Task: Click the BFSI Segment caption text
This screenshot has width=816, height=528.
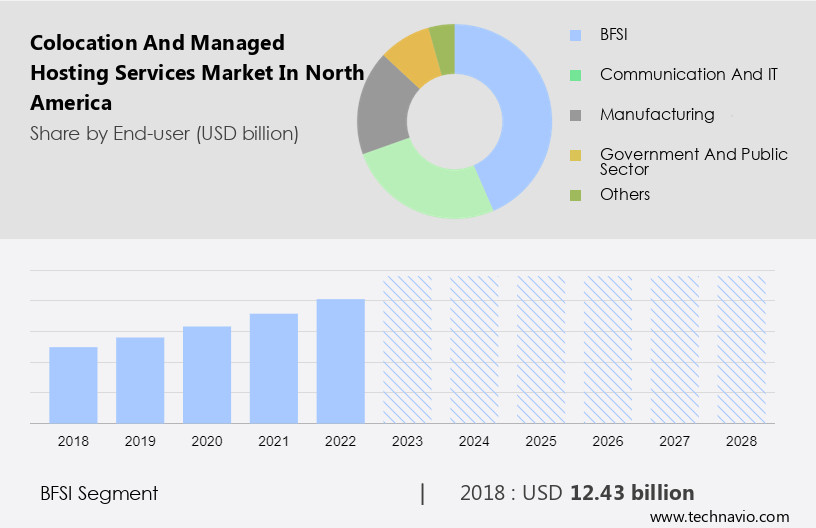Action: pos(99,493)
